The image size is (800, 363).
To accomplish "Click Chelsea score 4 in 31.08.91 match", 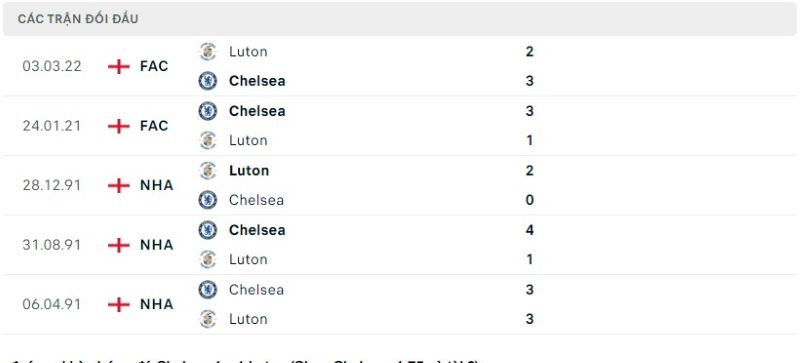I will (x=530, y=230).
